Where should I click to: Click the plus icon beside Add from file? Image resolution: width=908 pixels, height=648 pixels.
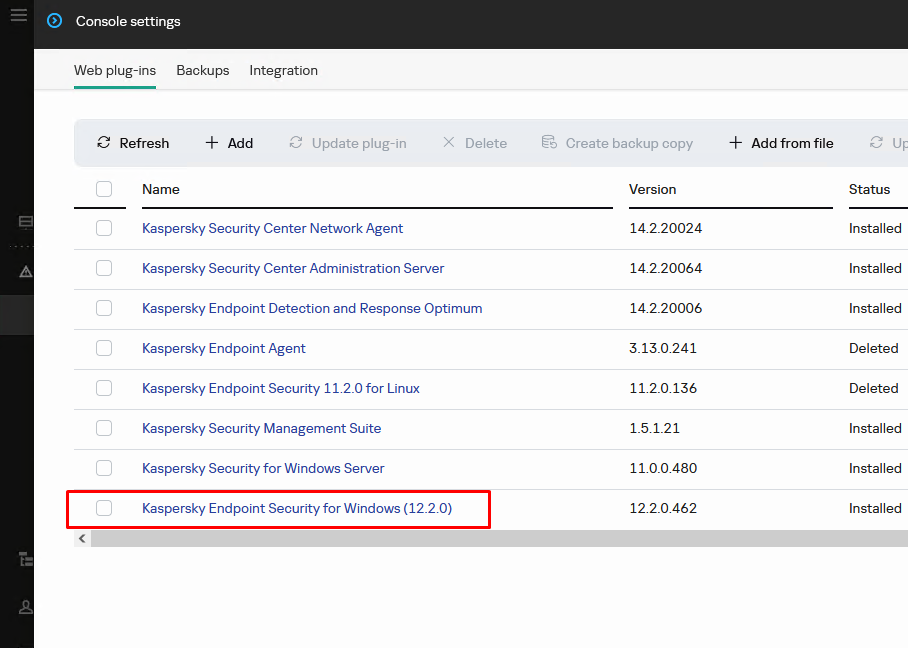(735, 143)
